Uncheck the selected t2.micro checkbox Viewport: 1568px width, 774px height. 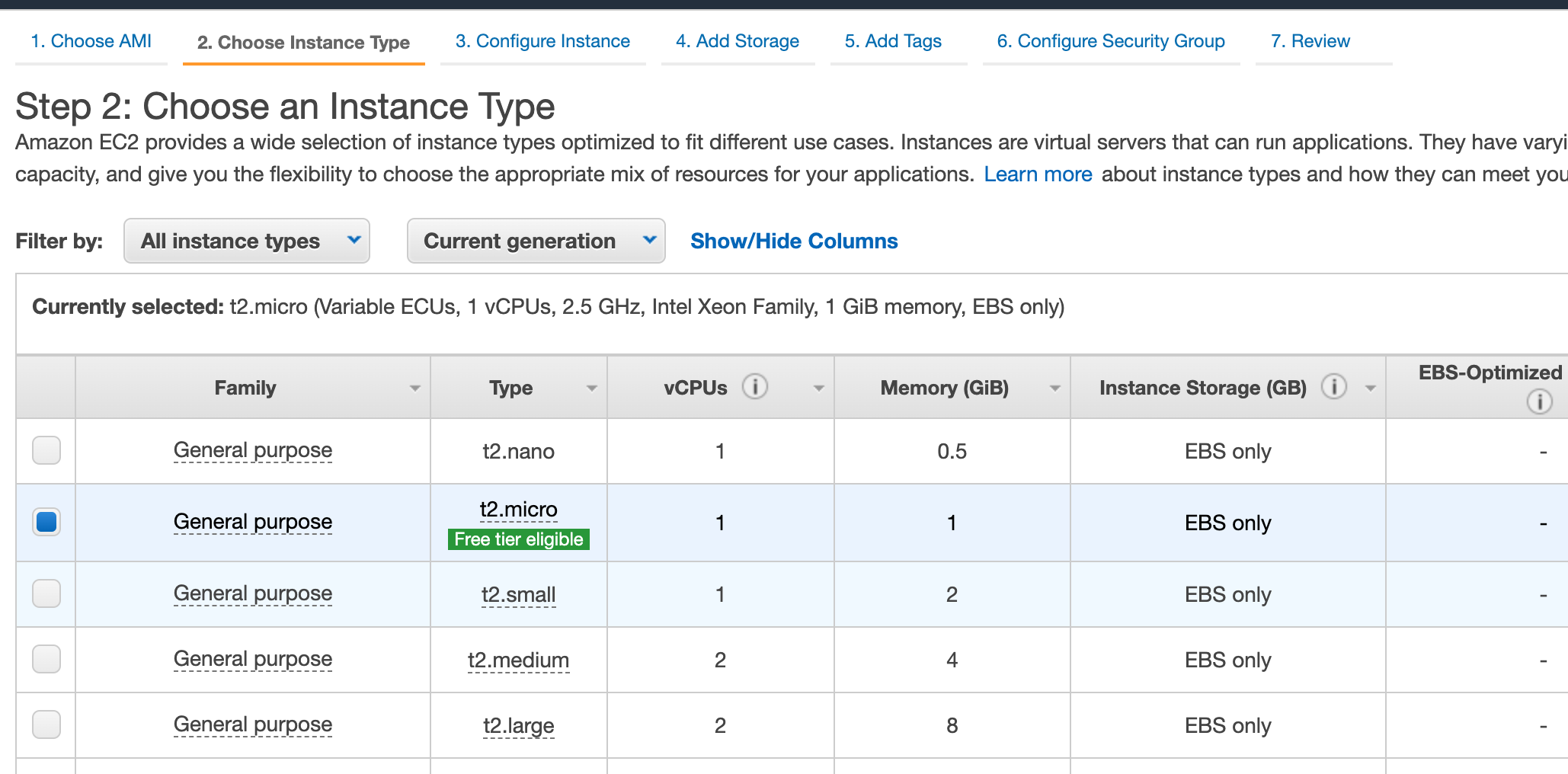click(46, 522)
